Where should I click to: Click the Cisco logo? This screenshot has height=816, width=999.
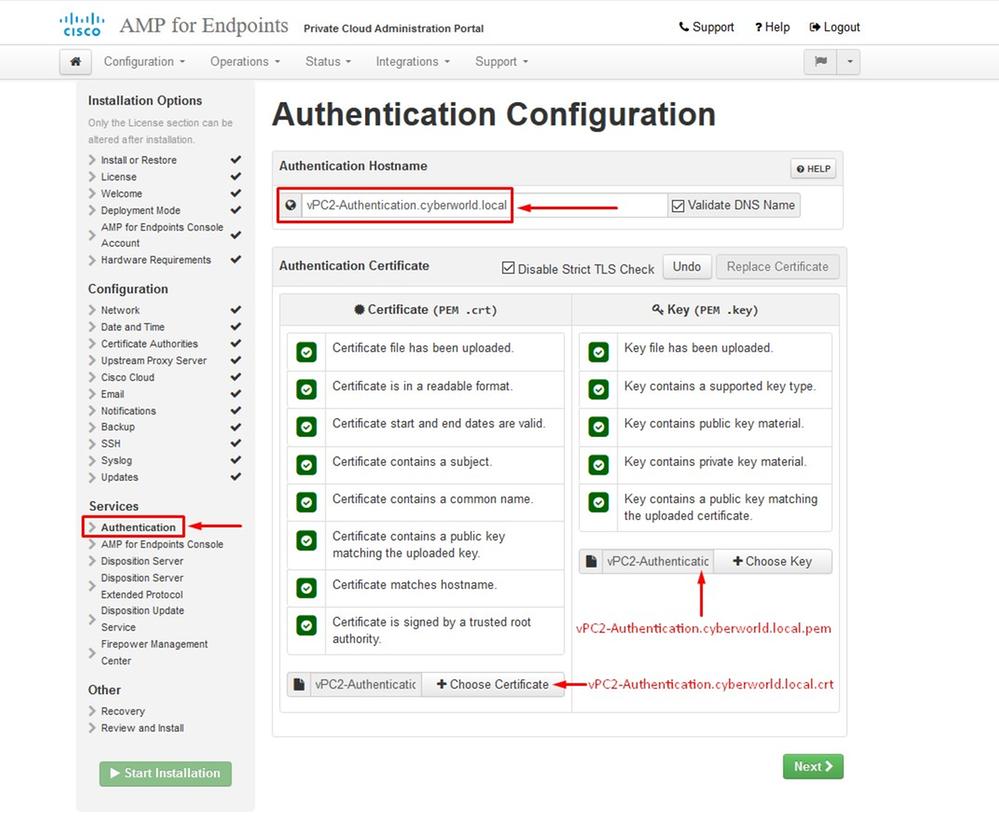[82, 25]
